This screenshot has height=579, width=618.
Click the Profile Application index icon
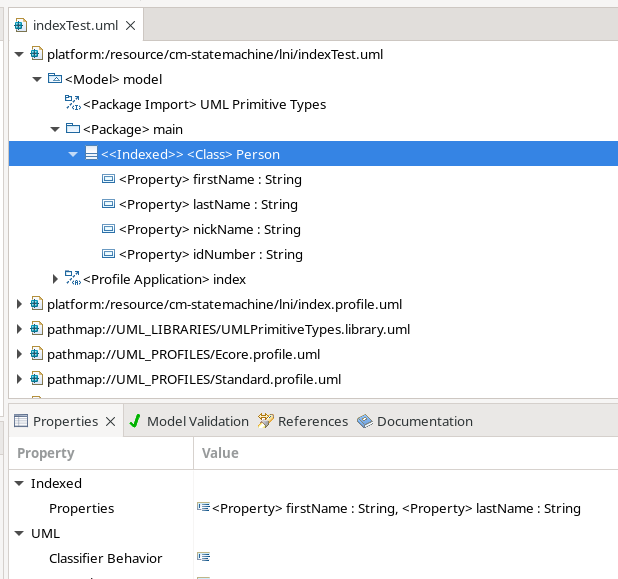click(x=72, y=279)
